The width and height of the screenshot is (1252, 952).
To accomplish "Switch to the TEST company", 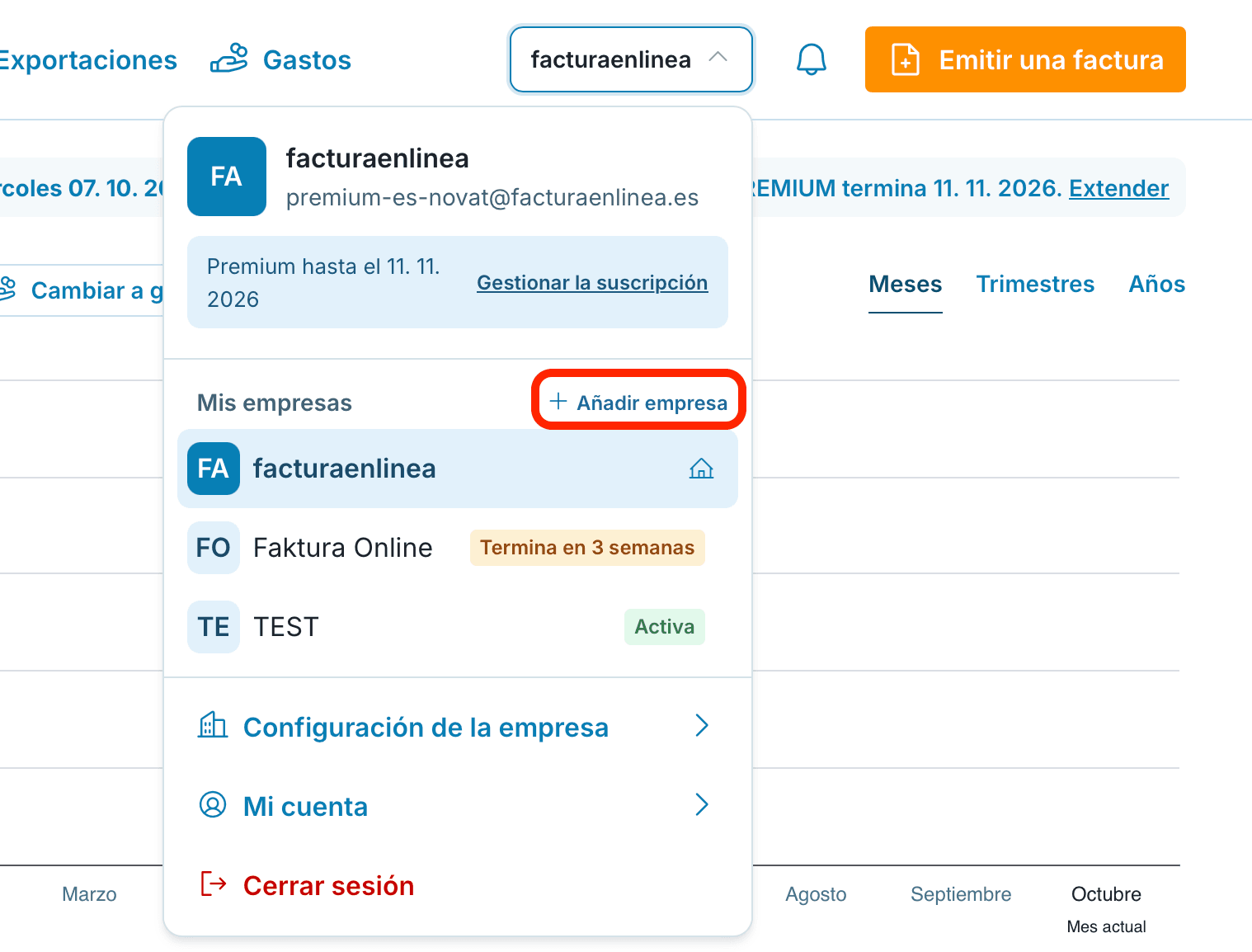I will pos(458,627).
